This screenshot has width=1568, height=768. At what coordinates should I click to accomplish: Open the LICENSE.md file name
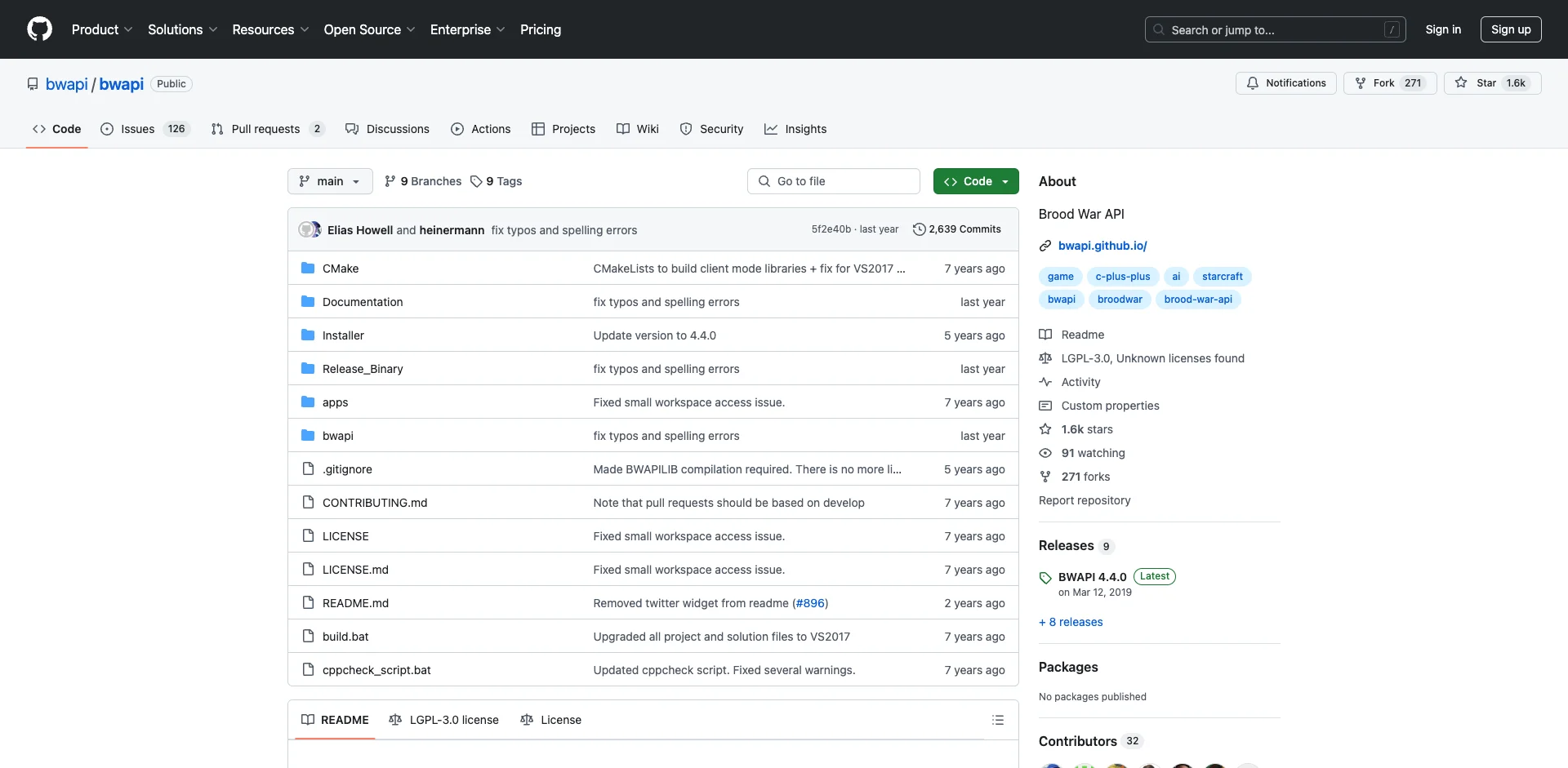(x=355, y=570)
